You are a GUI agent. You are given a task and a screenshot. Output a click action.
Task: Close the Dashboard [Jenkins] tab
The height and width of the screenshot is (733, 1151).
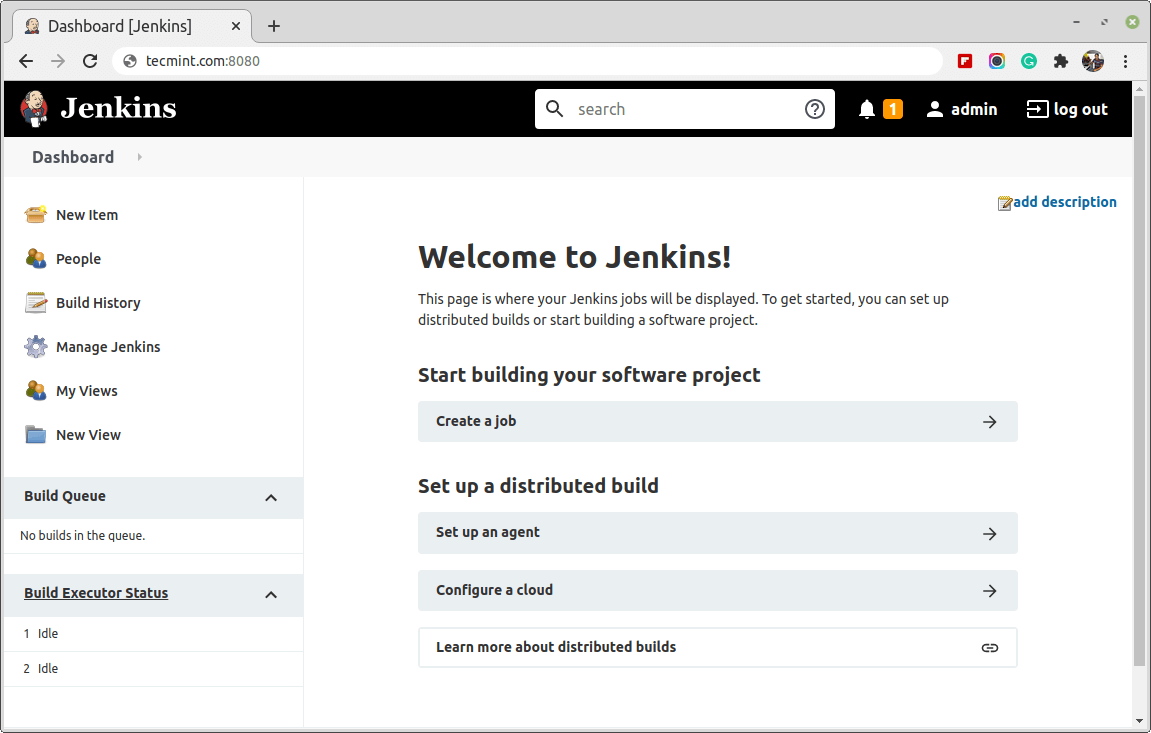(236, 26)
